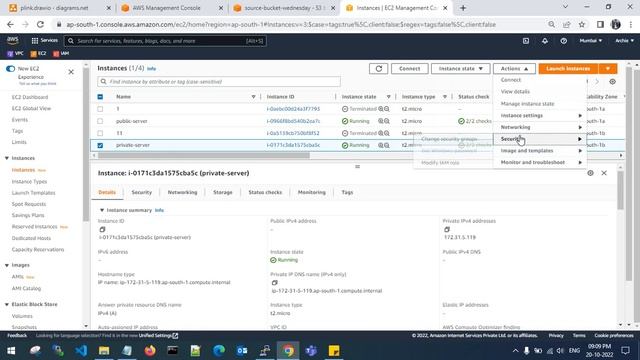Click the IAM shortcut in favorites bar
Image resolution: width=640 pixels, height=360 pixels.
click(x=61, y=53)
